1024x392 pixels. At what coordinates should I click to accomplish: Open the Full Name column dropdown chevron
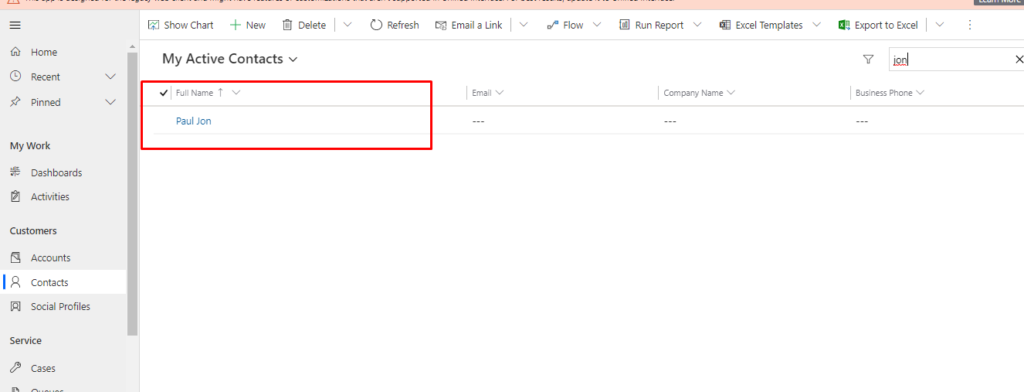(x=236, y=93)
